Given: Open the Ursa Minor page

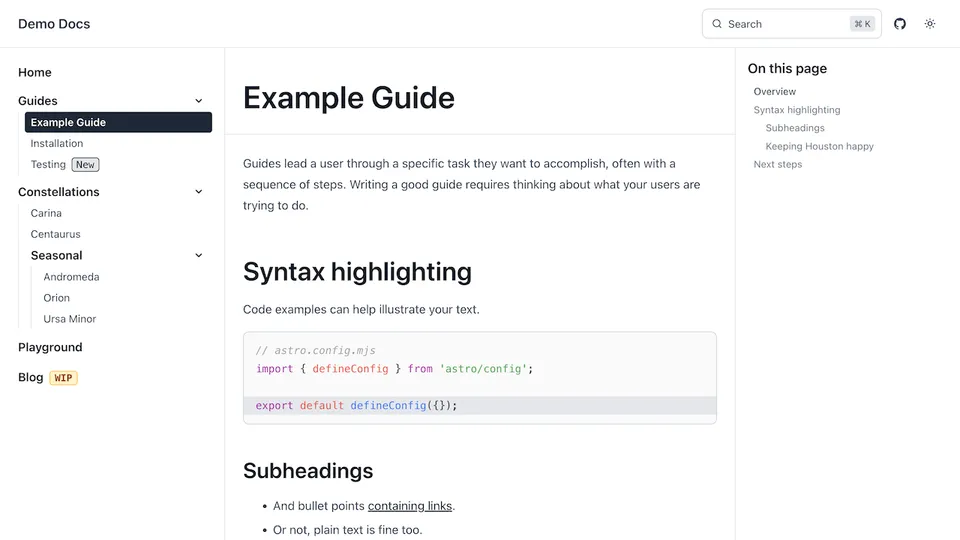Looking at the screenshot, I should pyautogui.click(x=70, y=319).
